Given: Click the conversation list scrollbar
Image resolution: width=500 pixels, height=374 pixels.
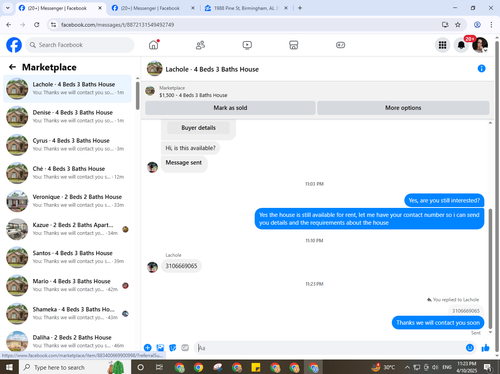Looking at the screenshot, I should (x=137, y=96).
